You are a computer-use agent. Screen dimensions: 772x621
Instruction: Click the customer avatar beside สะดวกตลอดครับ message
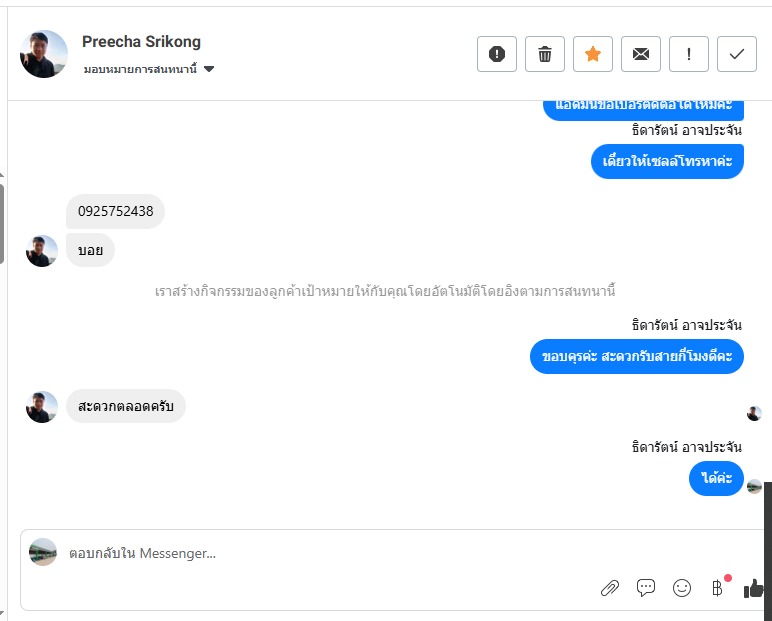click(x=42, y=407)
